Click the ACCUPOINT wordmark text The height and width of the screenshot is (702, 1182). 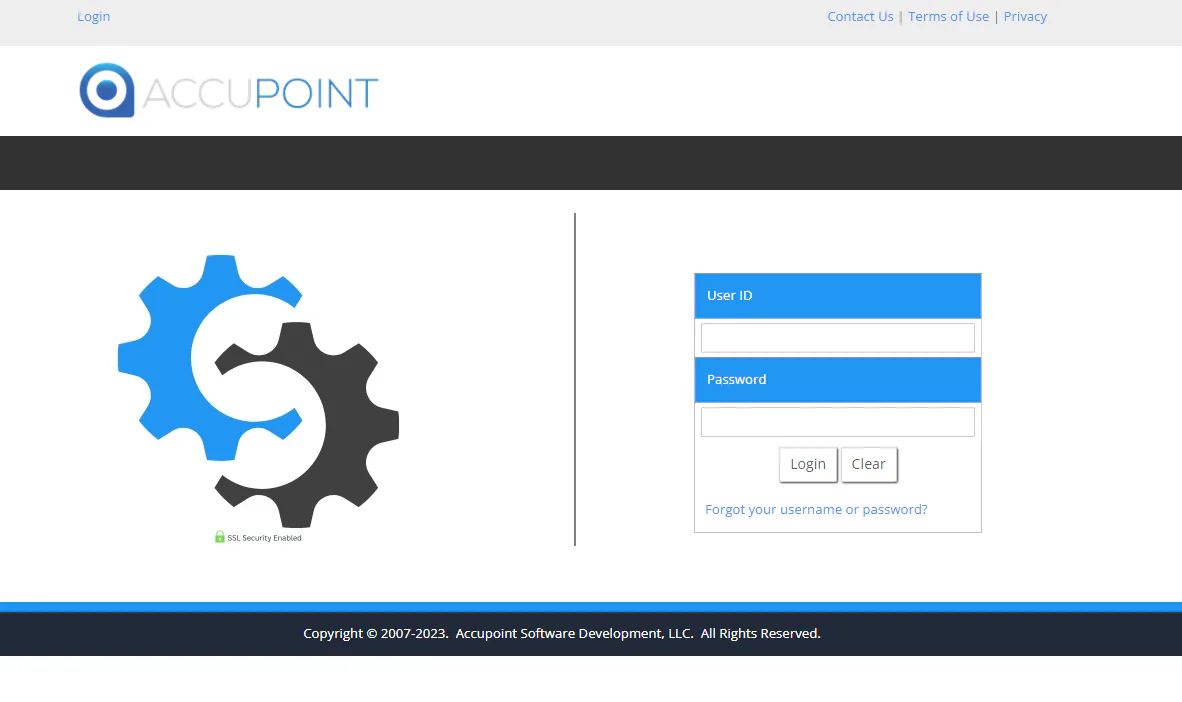[x=262, y=90]
